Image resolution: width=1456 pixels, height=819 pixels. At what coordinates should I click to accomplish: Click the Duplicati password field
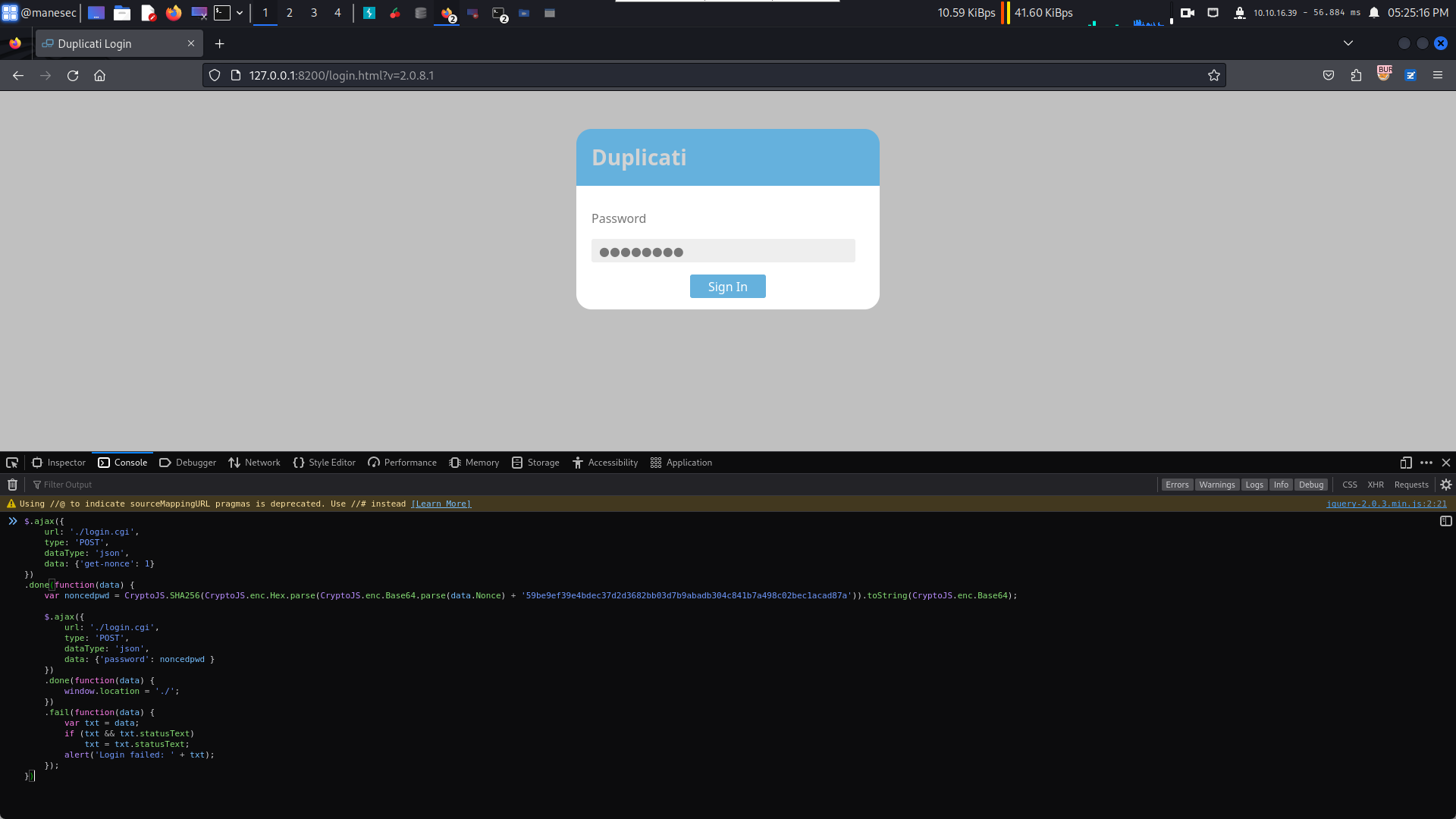point(723,251)
